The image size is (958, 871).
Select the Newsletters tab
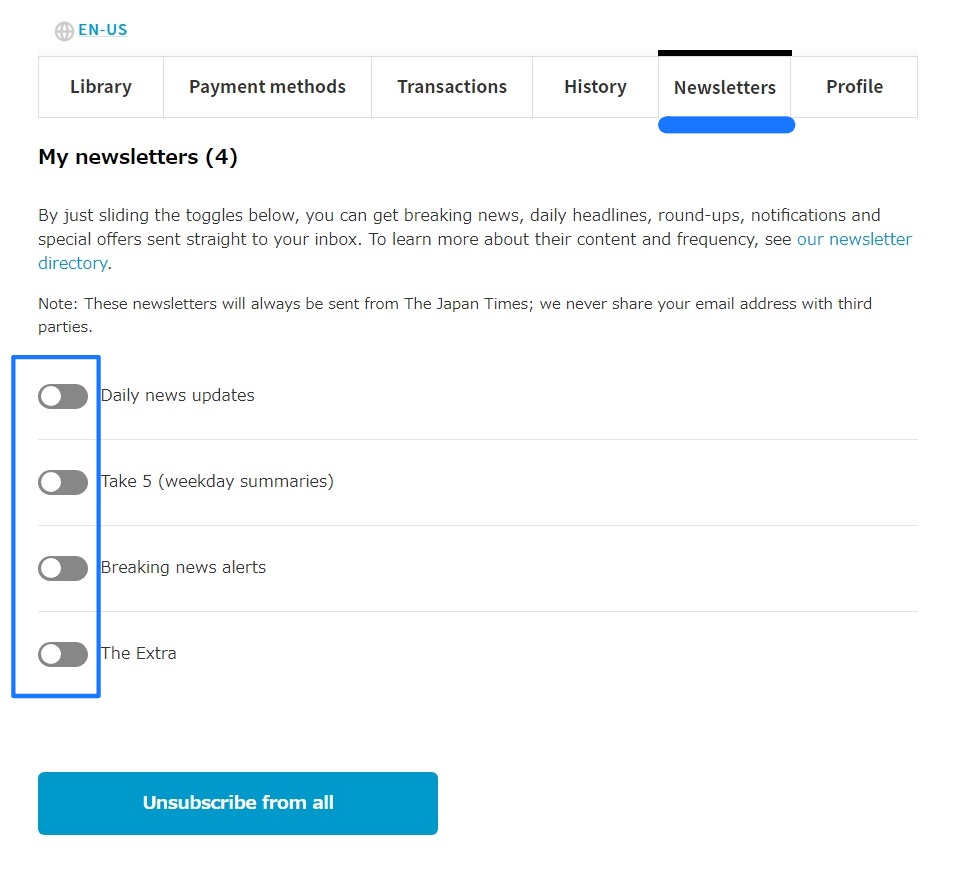tap(725, 87)
